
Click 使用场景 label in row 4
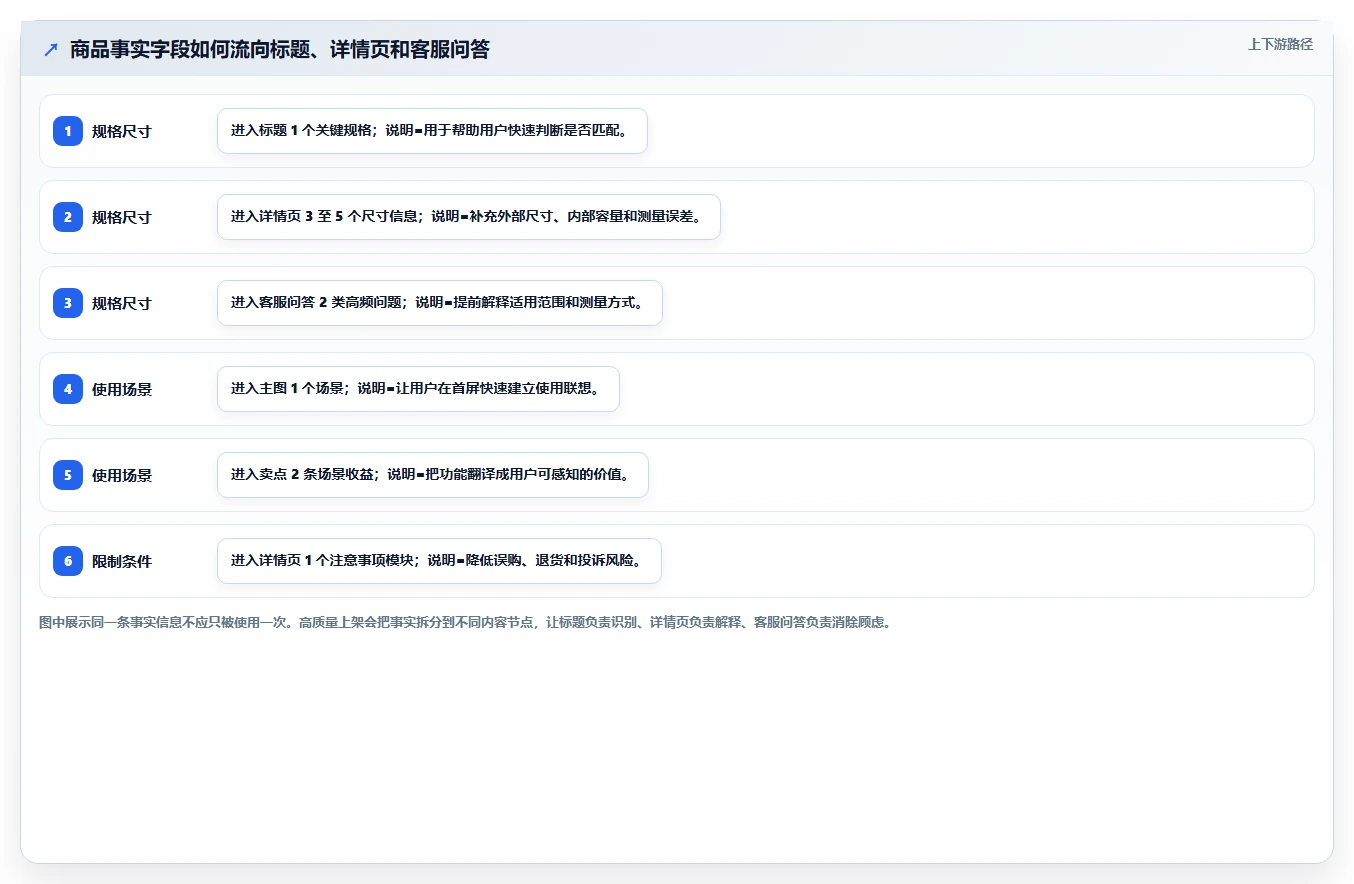coord(122,389)
